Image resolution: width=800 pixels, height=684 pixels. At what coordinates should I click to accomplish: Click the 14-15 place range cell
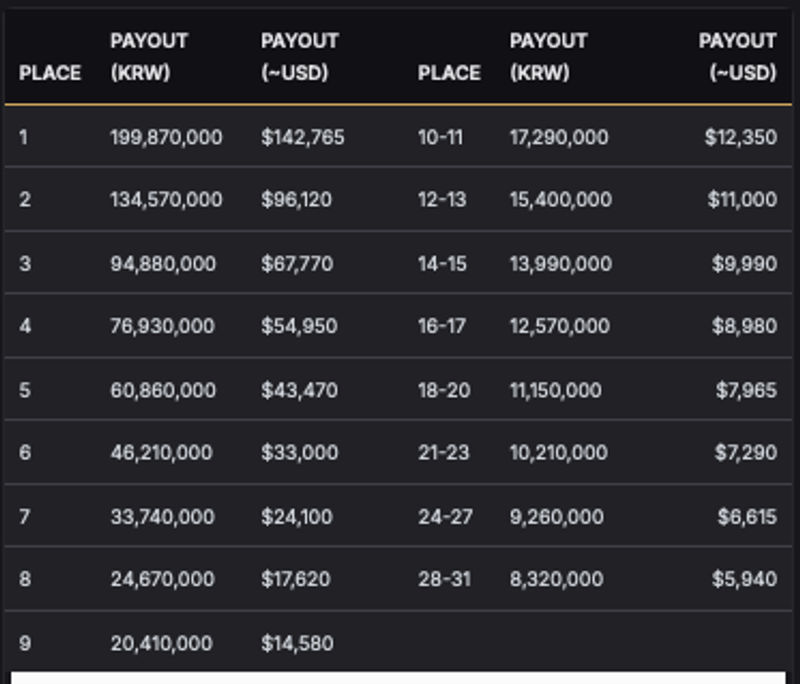coord(442,264)
